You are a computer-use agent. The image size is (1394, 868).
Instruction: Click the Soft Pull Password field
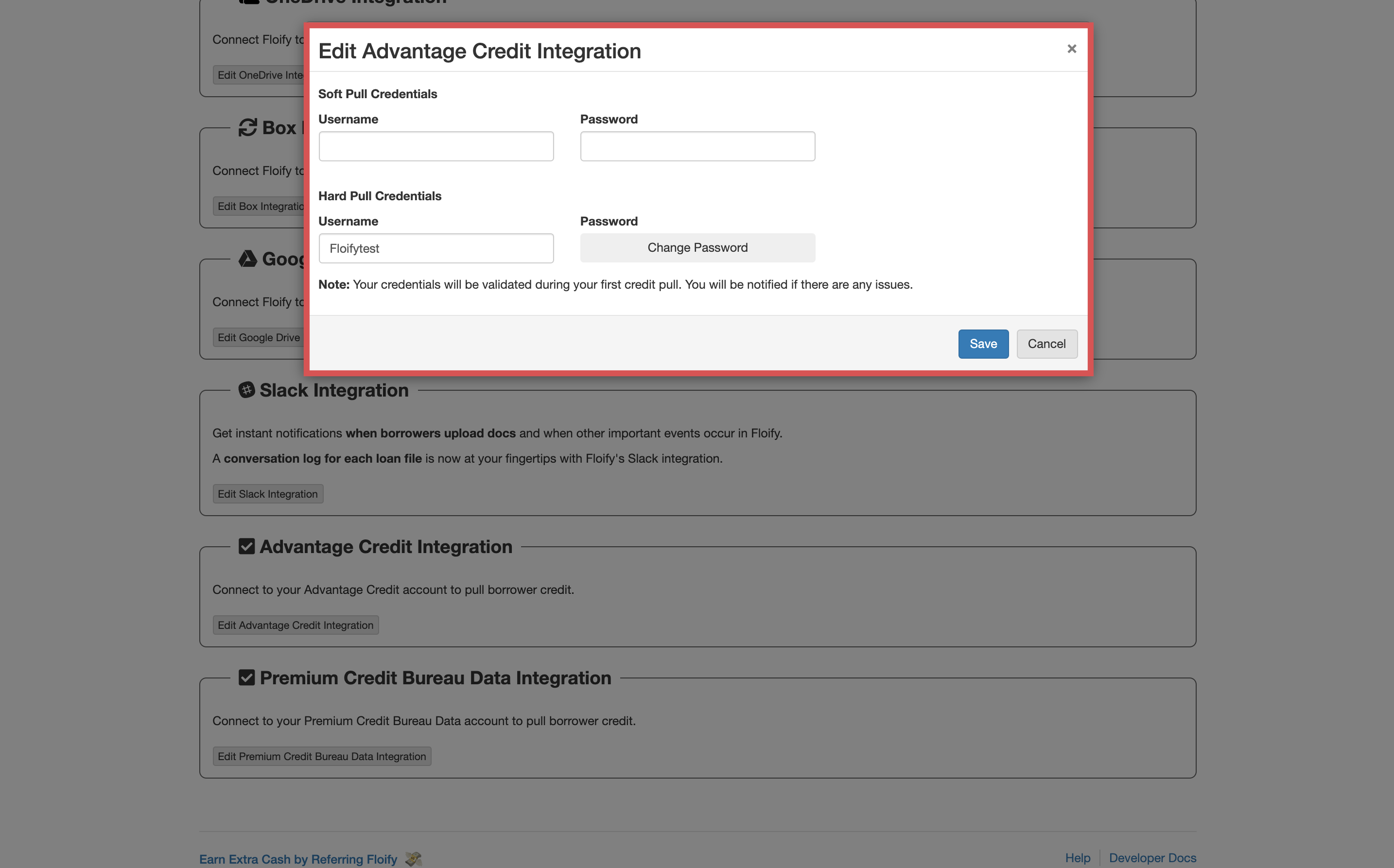coord(697,146)
